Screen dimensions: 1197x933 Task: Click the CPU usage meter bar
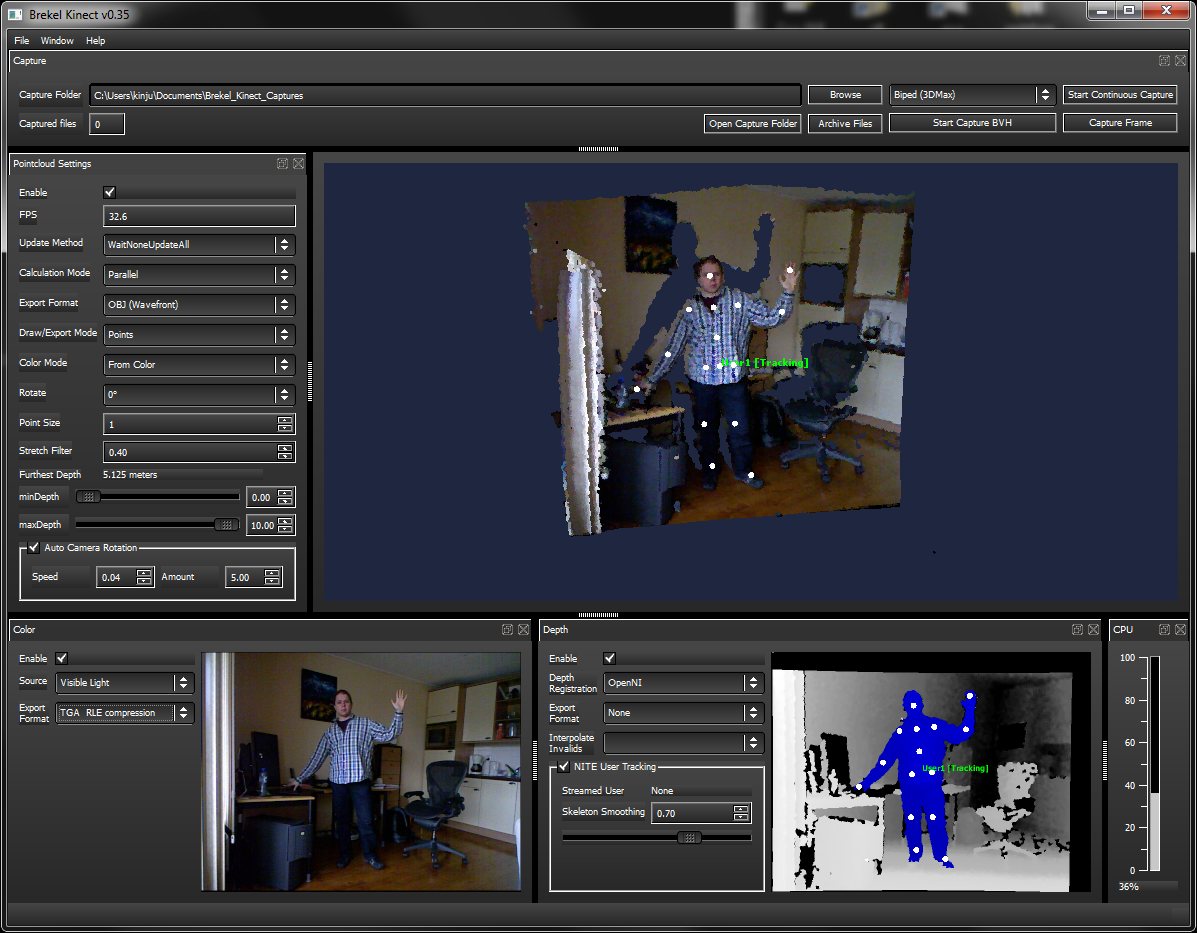coord(1155,764)
